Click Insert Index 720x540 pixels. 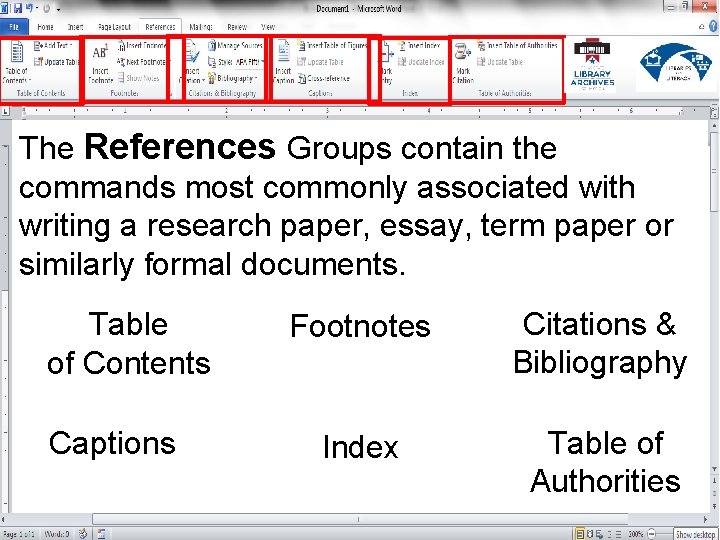tap(419, 45)
